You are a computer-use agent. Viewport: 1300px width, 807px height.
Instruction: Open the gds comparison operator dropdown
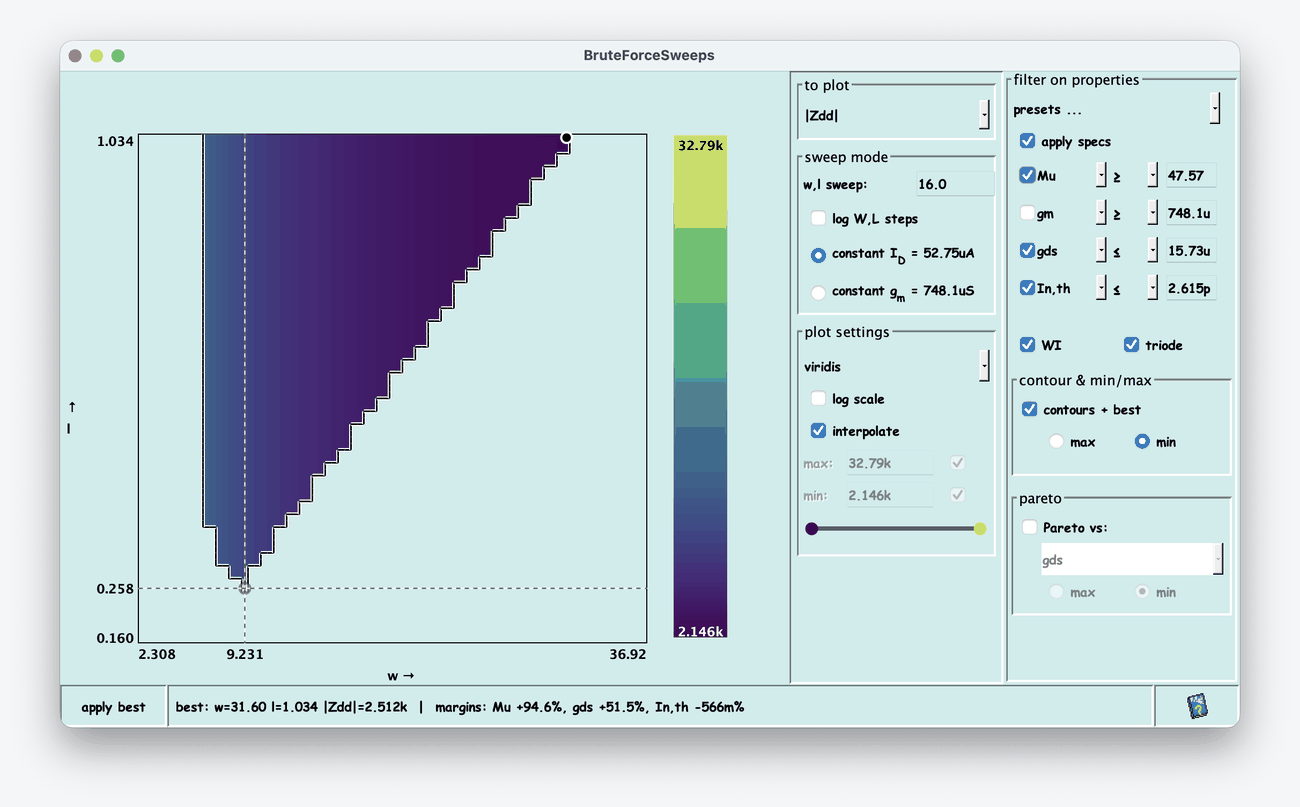tap(1151, 251)
